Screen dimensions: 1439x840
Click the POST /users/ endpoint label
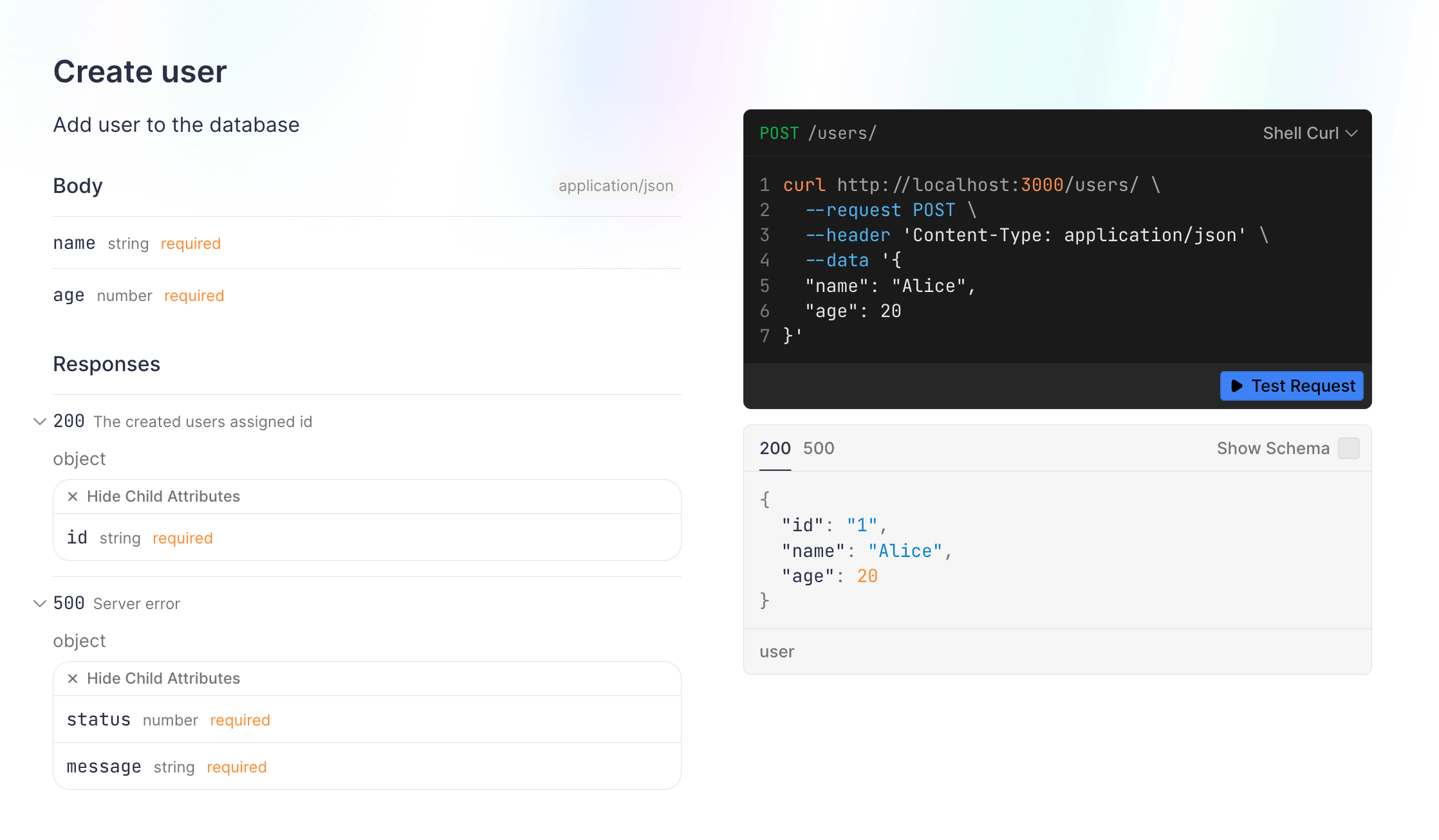[818, 133]
